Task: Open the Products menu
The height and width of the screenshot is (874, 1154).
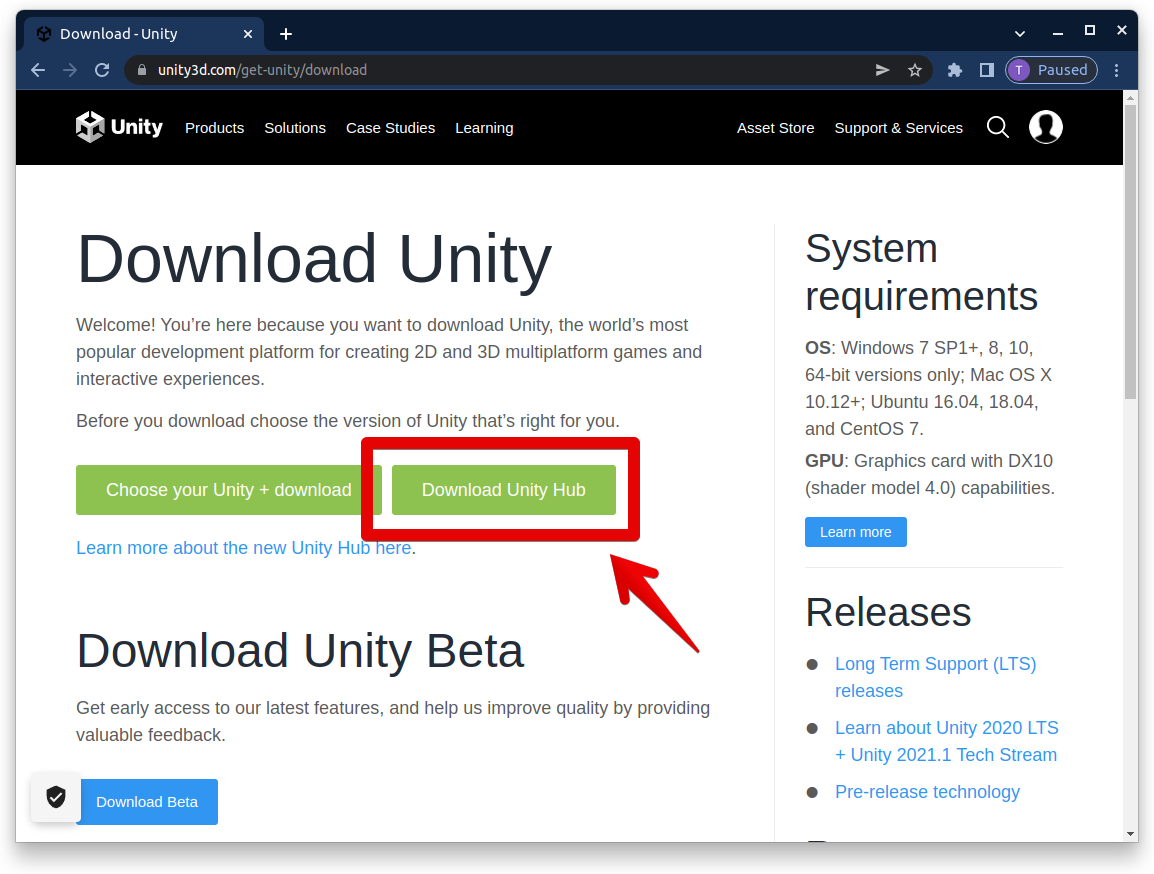Action: coord(214,128)
